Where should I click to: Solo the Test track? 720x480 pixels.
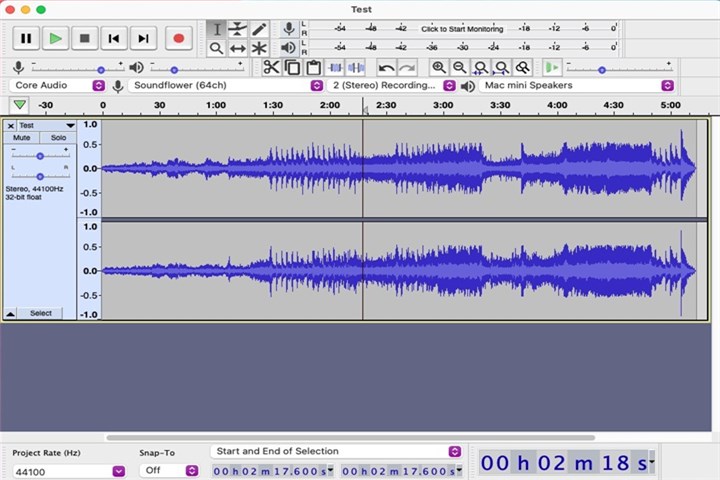(x=58, y=138)
